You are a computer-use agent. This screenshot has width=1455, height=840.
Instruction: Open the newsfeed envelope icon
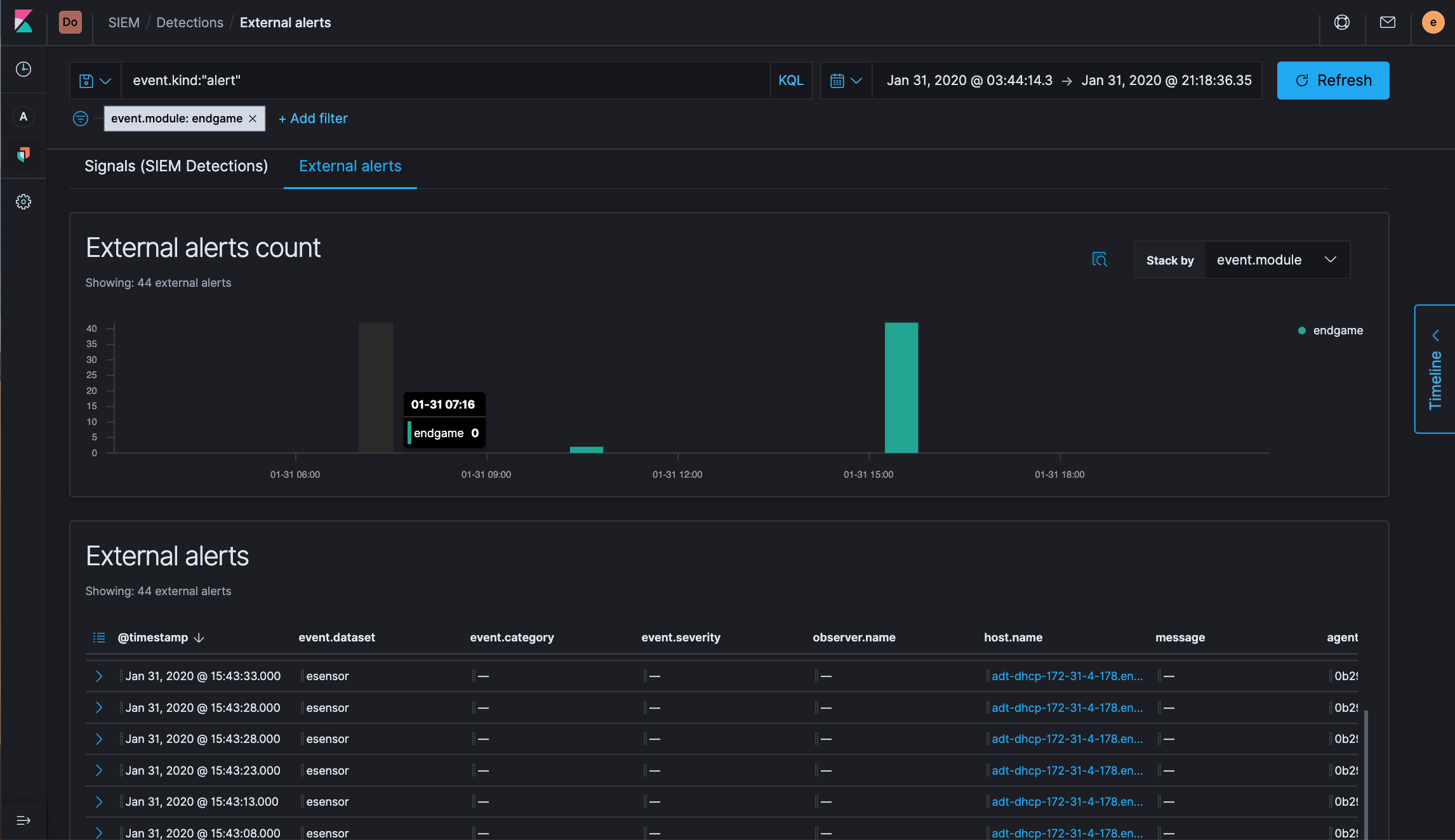pos(1388,22)
